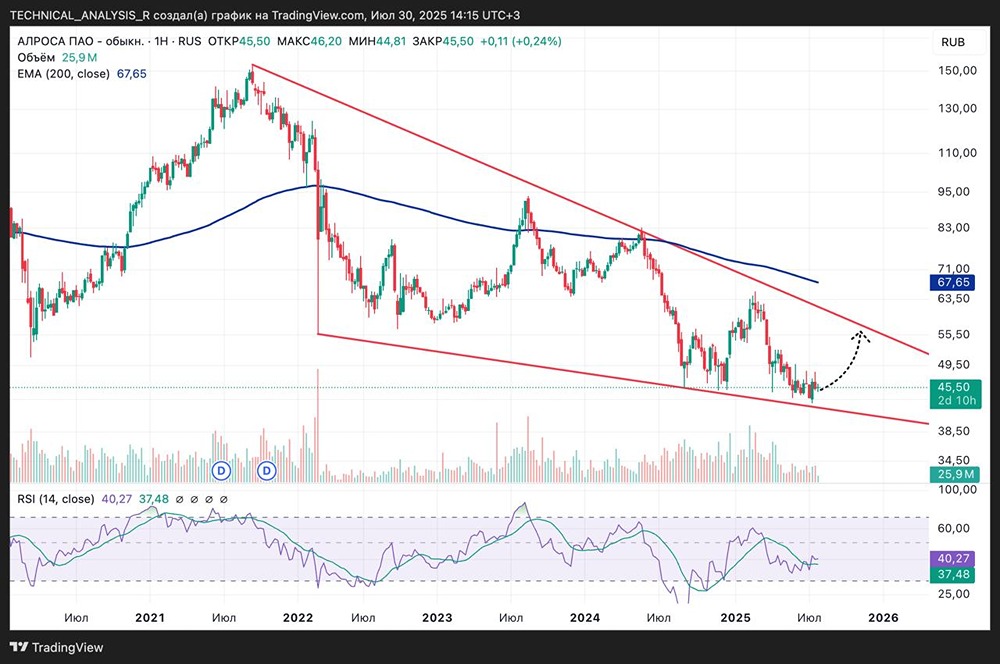
Task: Click the 2025 time axis label
Action: point(735,617)
